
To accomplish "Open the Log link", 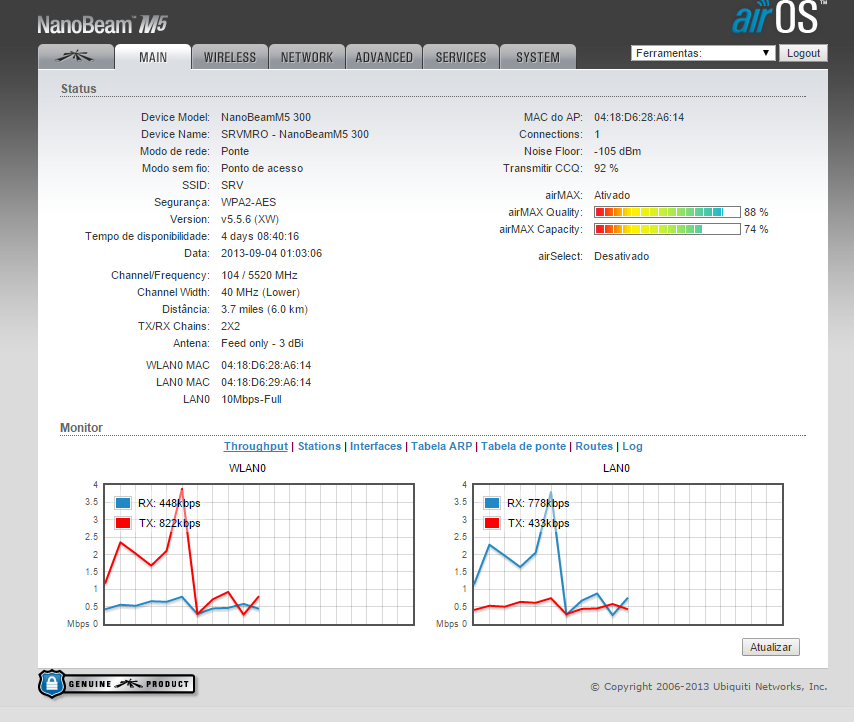I will [632, 446].
